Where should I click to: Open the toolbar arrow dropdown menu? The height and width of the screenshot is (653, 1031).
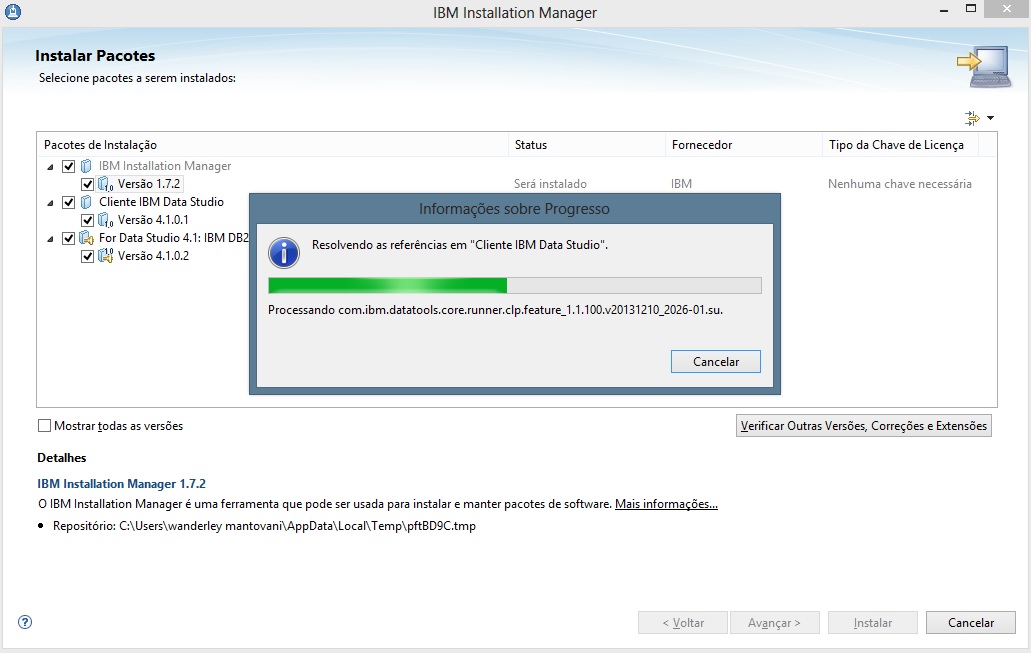(990, 117)
